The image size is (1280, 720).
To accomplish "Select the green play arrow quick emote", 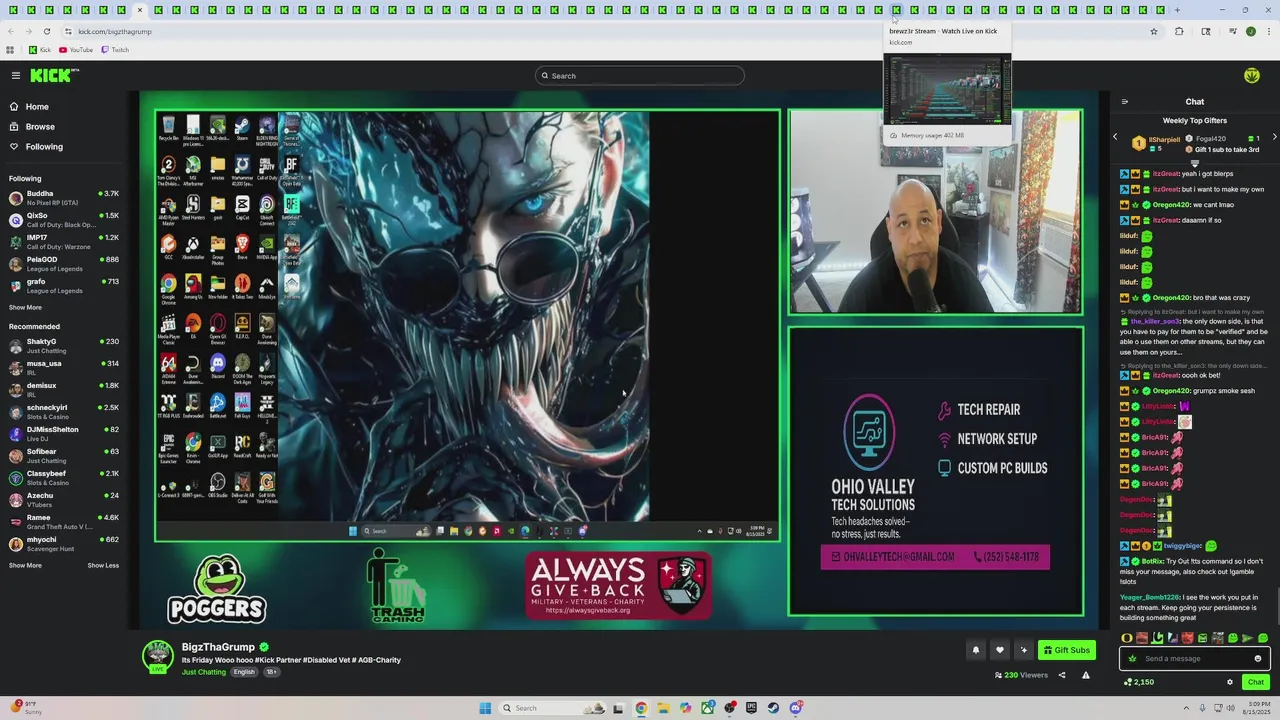I will (x=1247, y=638).
